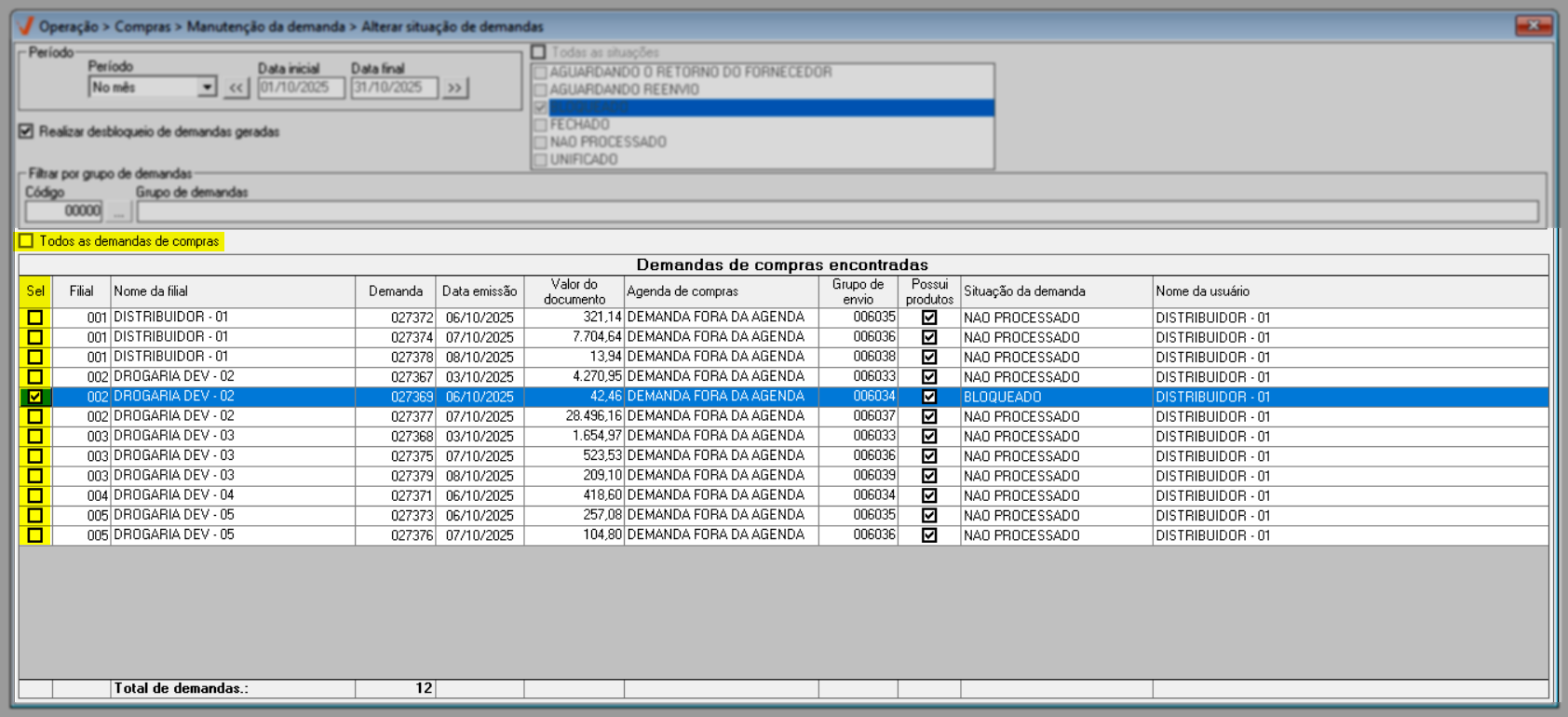Sort by Nome da usuário header
Viewport: 1568px width, 717px height.
[1351, 291]
